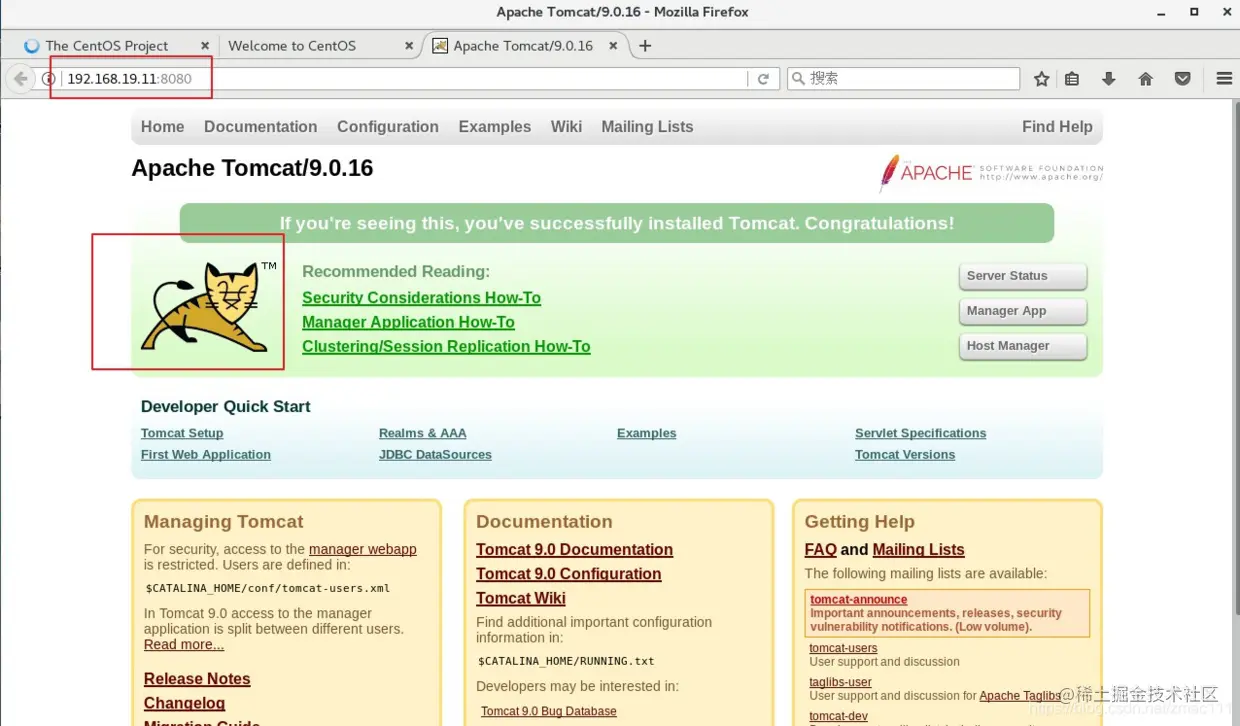Open Tomcat 9.0 Bug Database link
This screenshot has height=726, width=1240.
coord(549,711)
